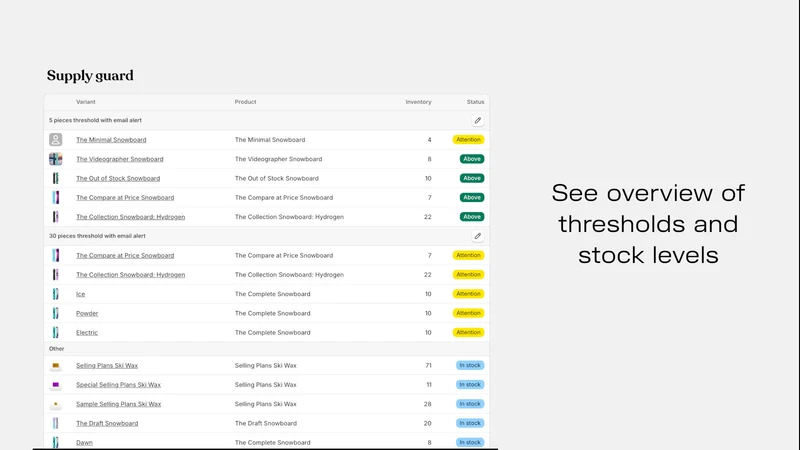The image size is (800, 450).
Task: Click the Electric variant thumbnail
Action: (56, 333)
